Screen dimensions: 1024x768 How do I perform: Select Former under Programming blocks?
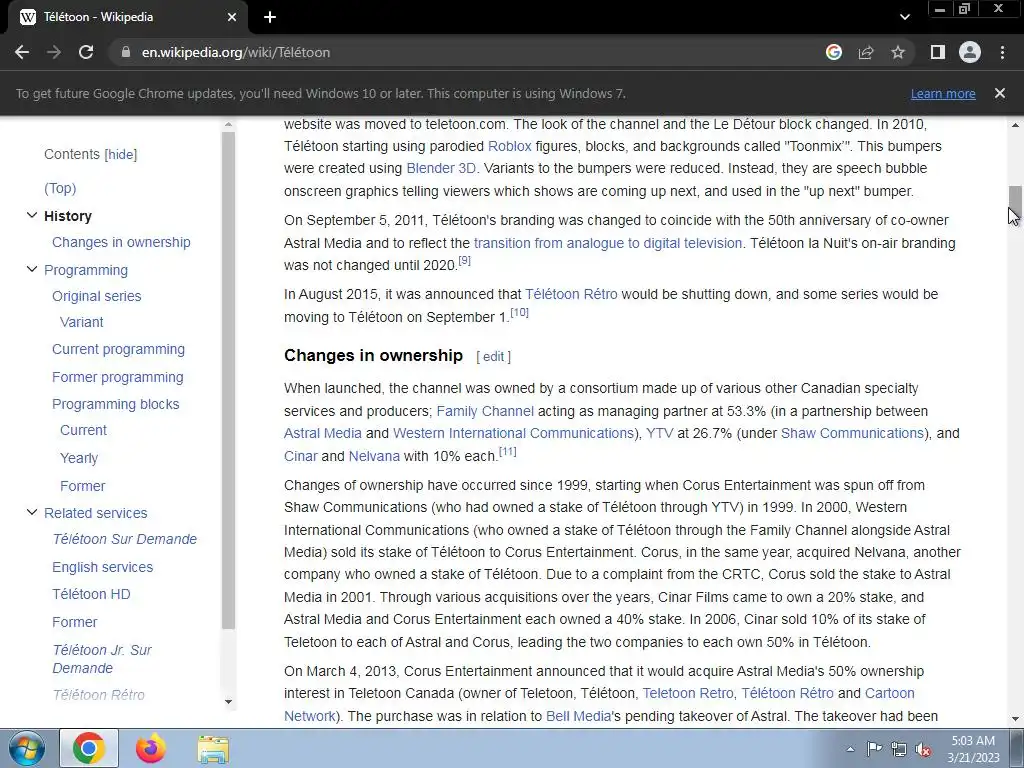[x=82, y=487]
